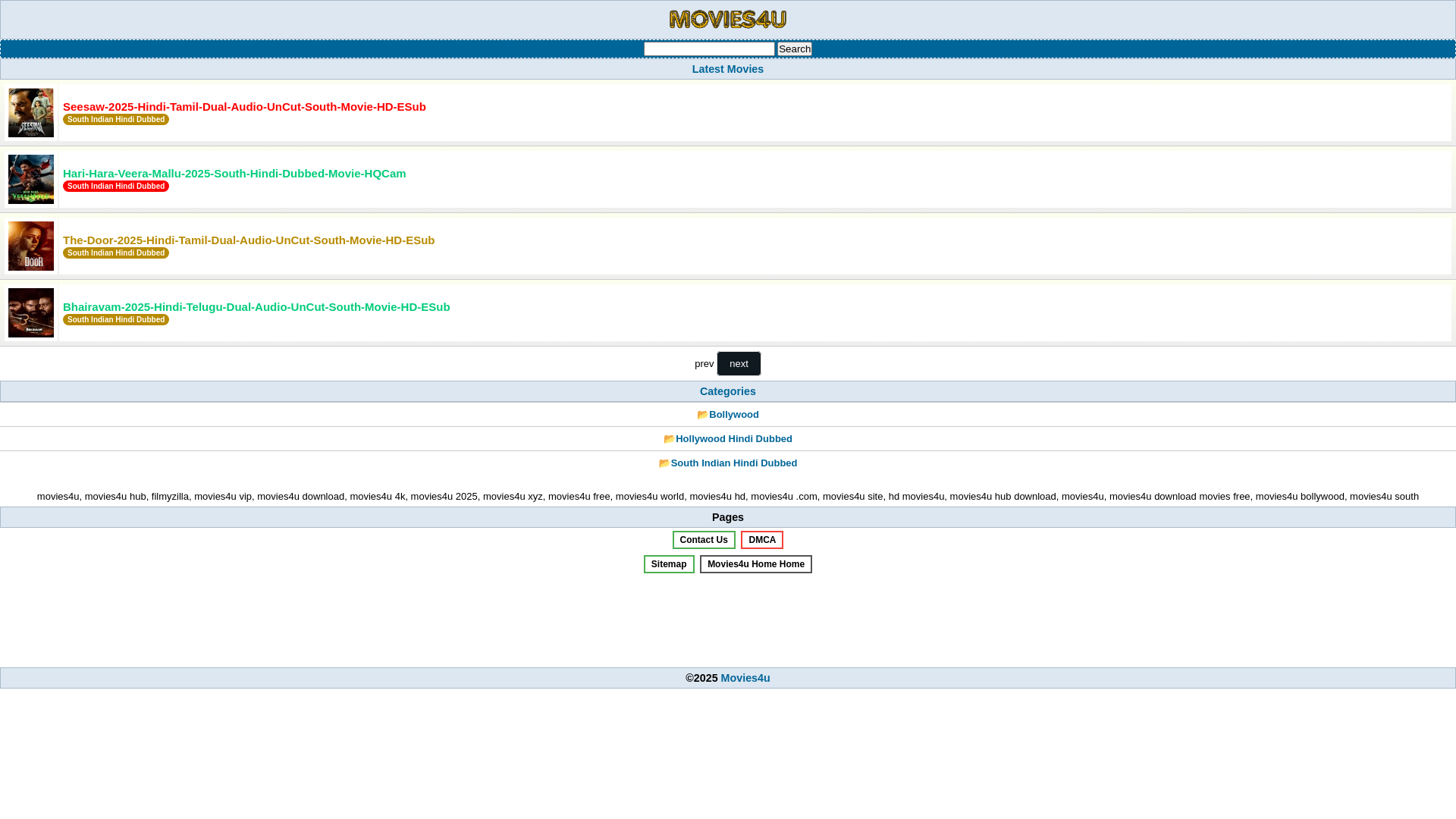Click the Movies4U logo at top
The height and width of the screenshot is (819, 1456).
point(727,19)
